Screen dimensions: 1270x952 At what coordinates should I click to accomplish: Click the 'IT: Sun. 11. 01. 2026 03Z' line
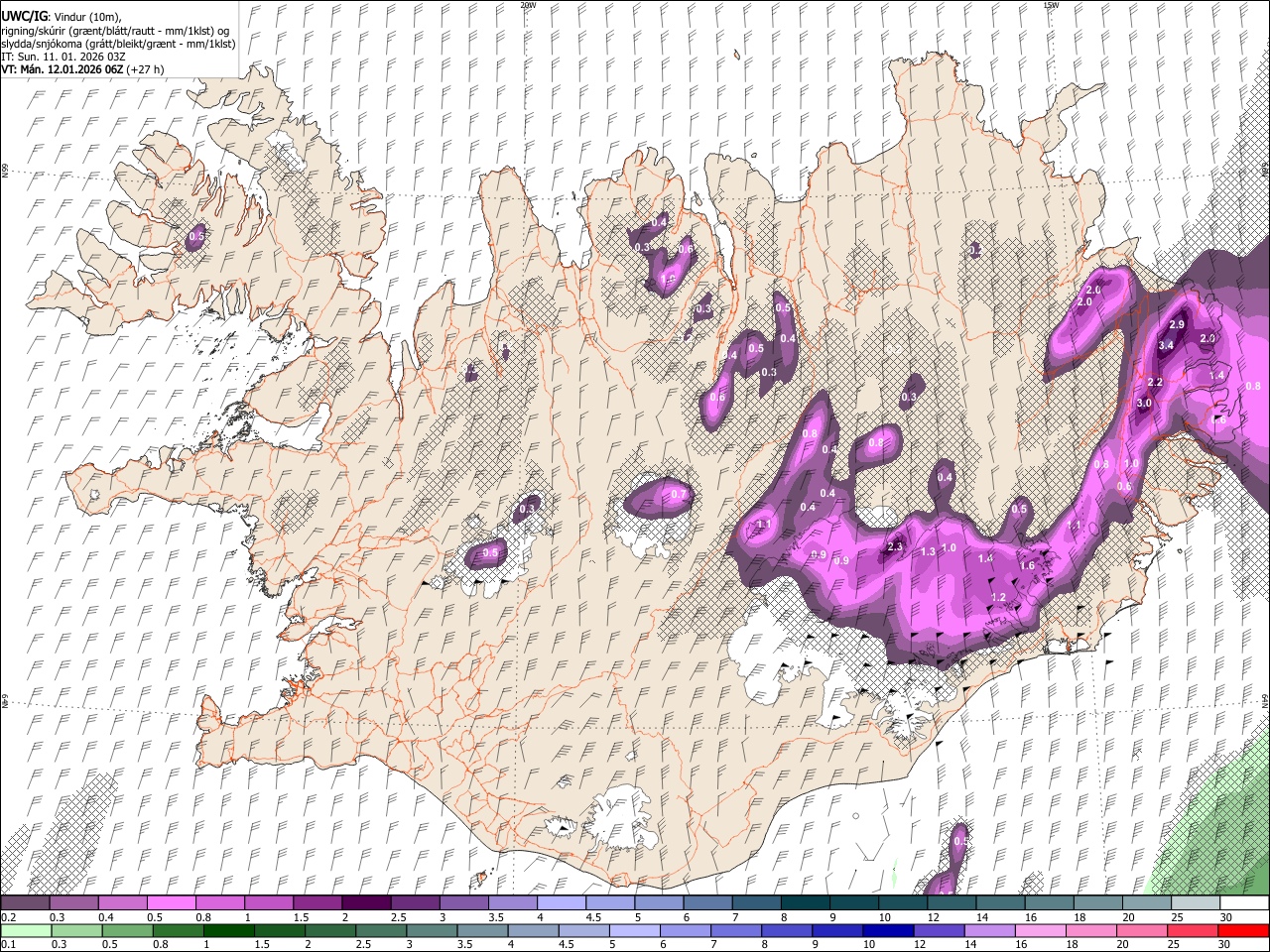click(x=63, y=57)
